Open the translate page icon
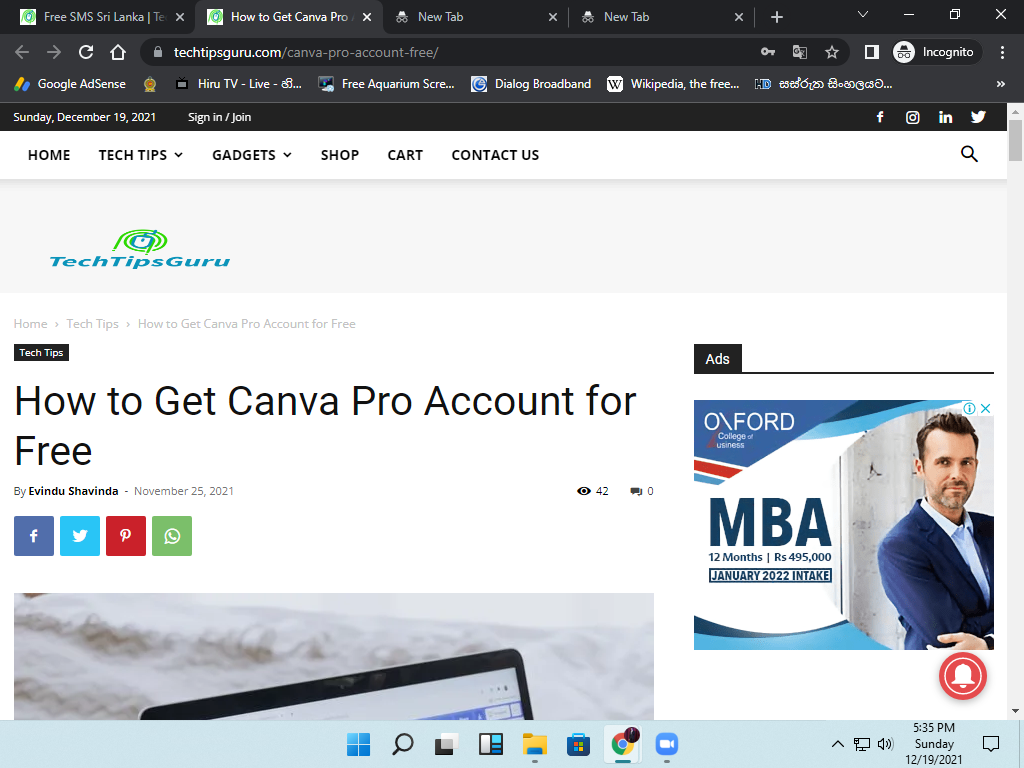This screenshot has height=768, width=1024. coord(799,52)
